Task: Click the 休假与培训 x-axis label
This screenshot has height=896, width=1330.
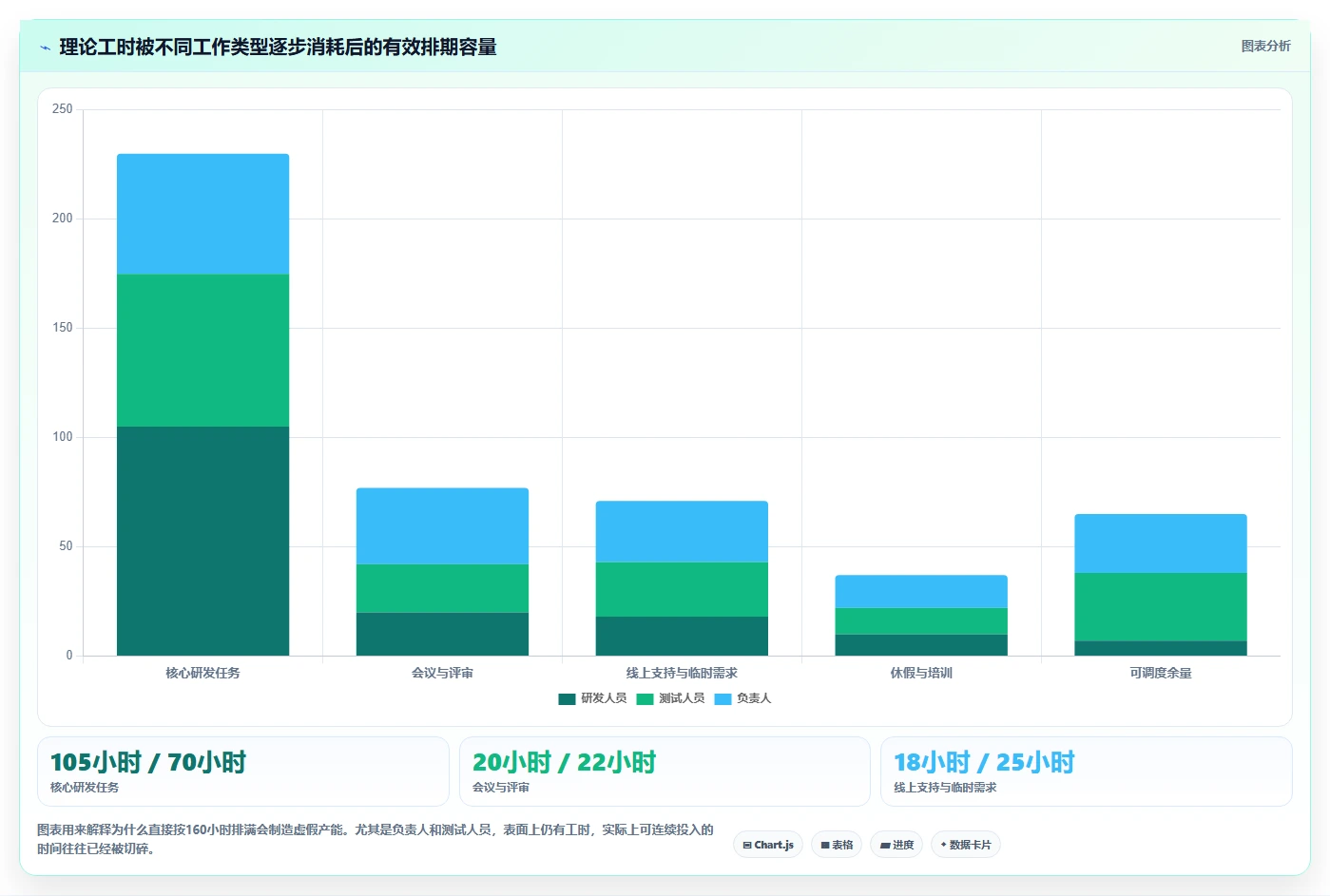Action: pos(921,673)
